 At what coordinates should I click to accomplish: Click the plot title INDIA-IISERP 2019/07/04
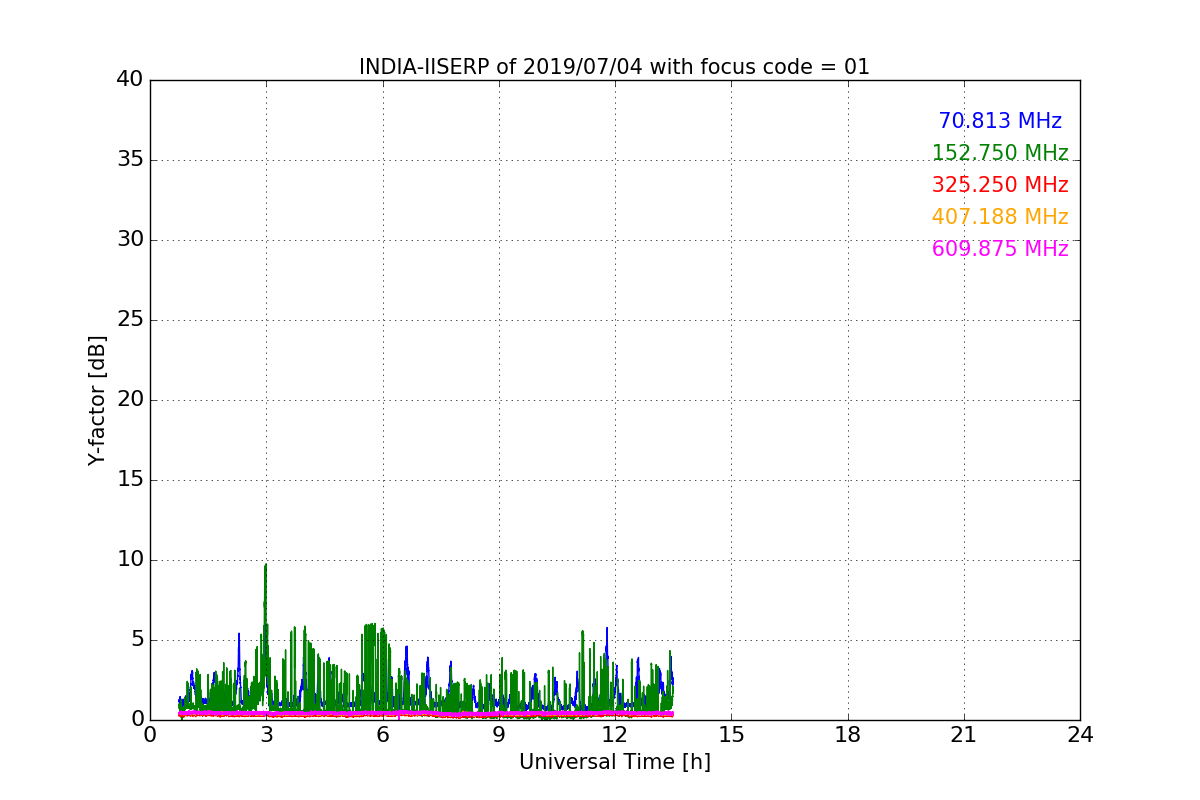click(x=614, y=67)
